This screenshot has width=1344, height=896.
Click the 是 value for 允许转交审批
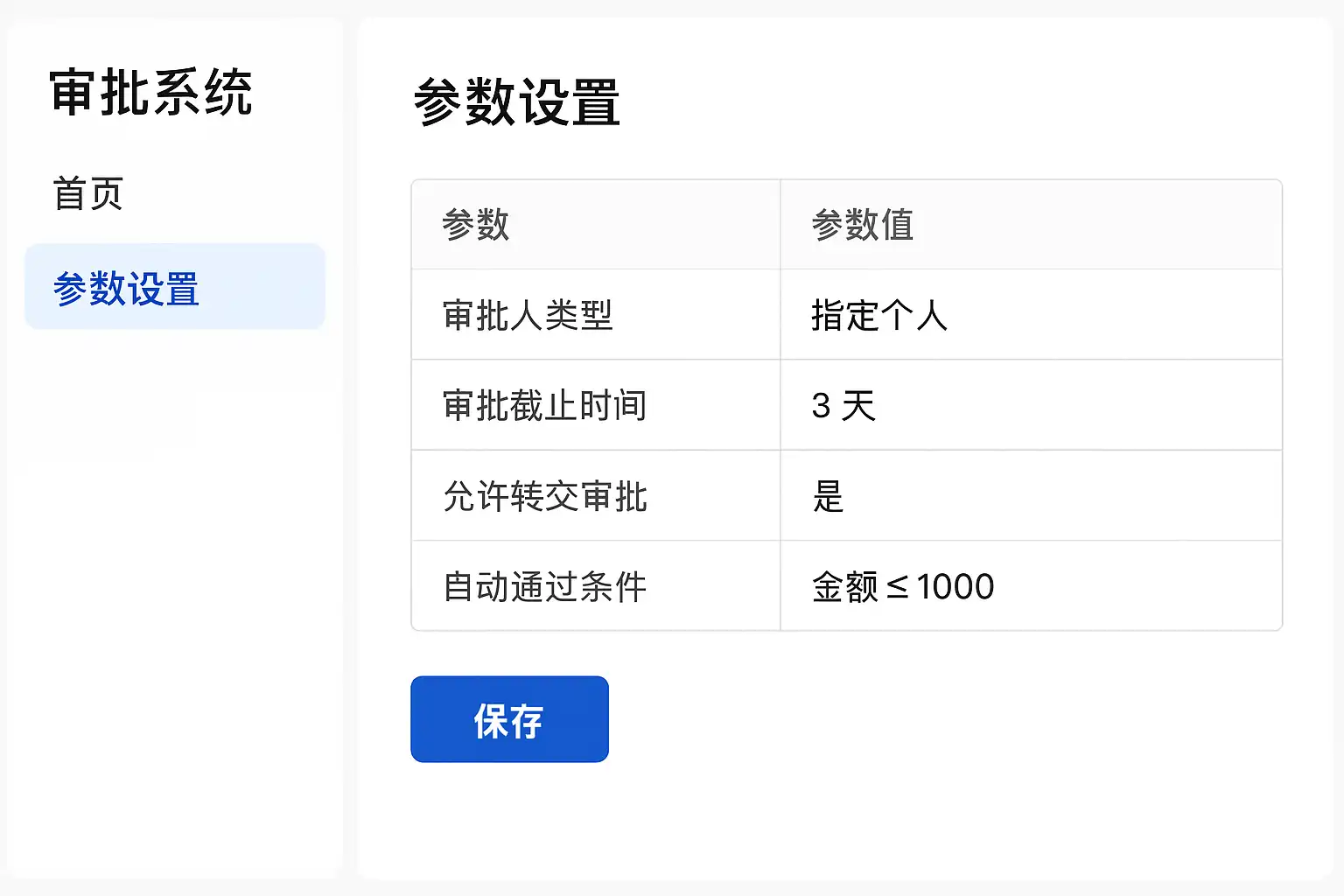(x=828, y=496)
